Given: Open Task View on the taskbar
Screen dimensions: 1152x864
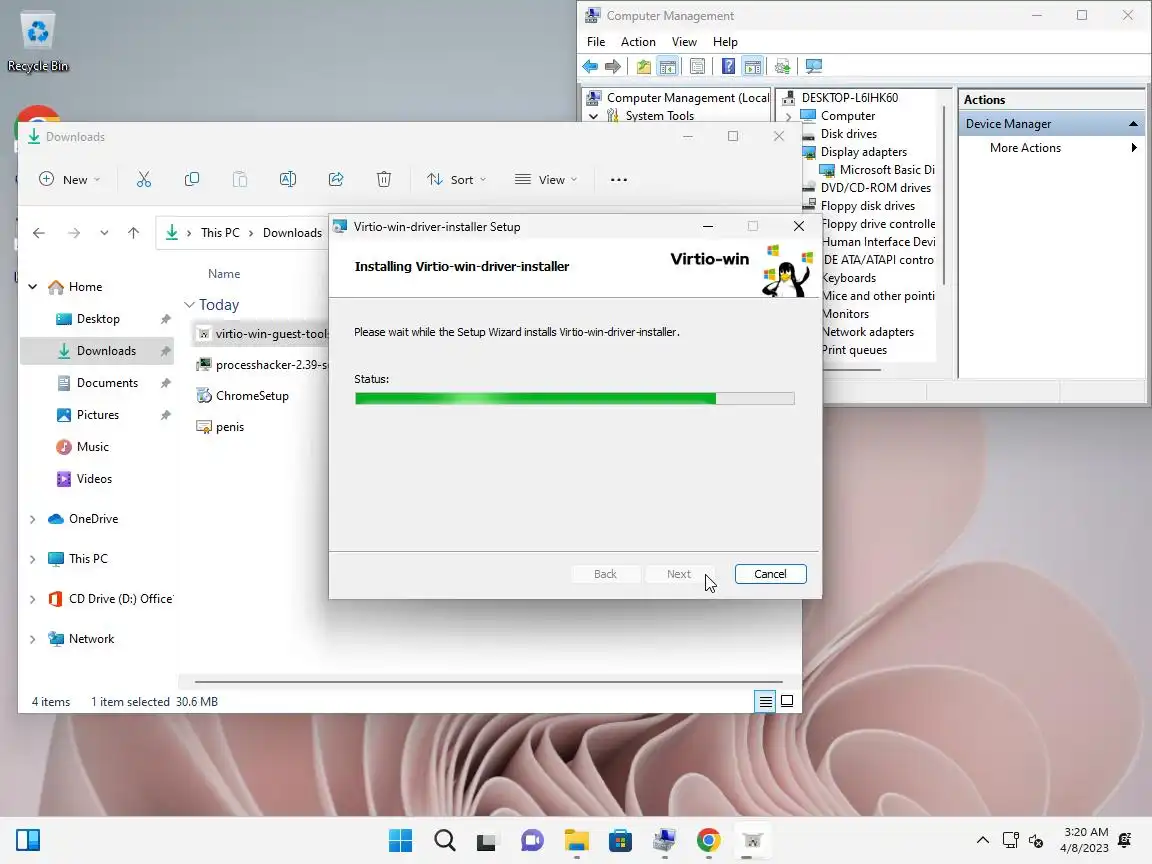Looking at the screenshot, I should click(x=486, y=841).
